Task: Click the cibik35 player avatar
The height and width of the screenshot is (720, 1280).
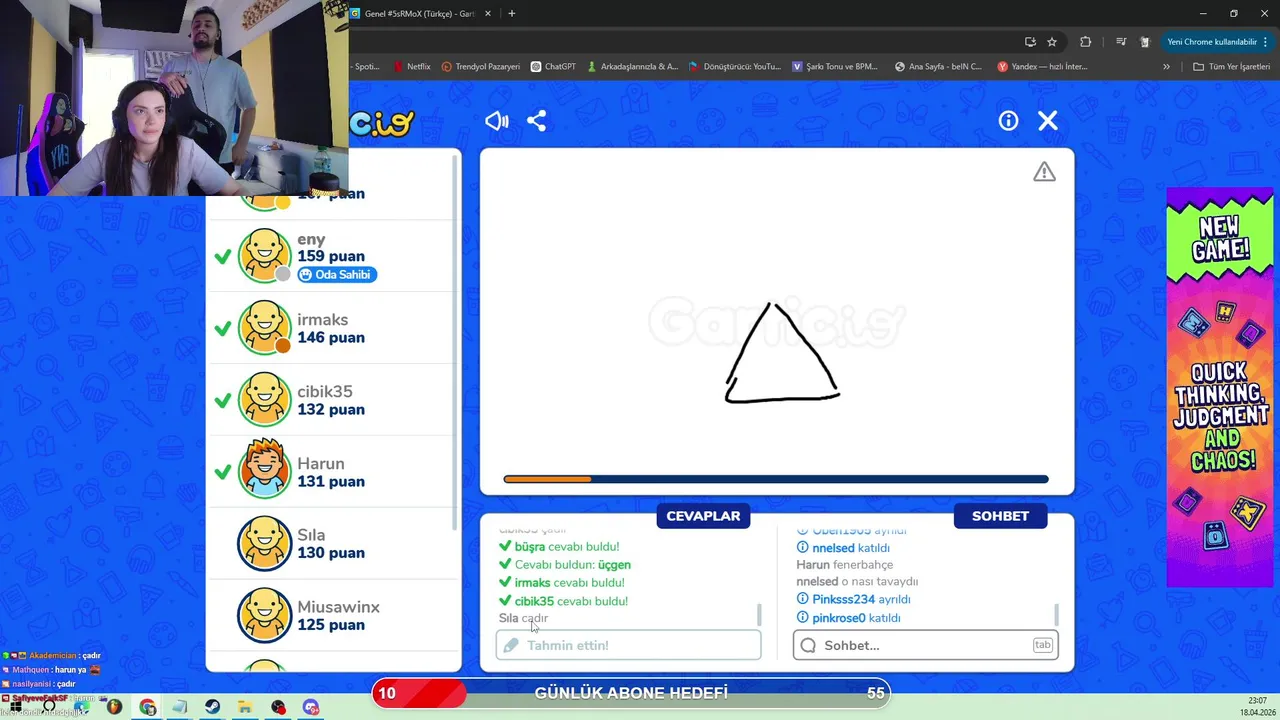Action: click(265, 399)
